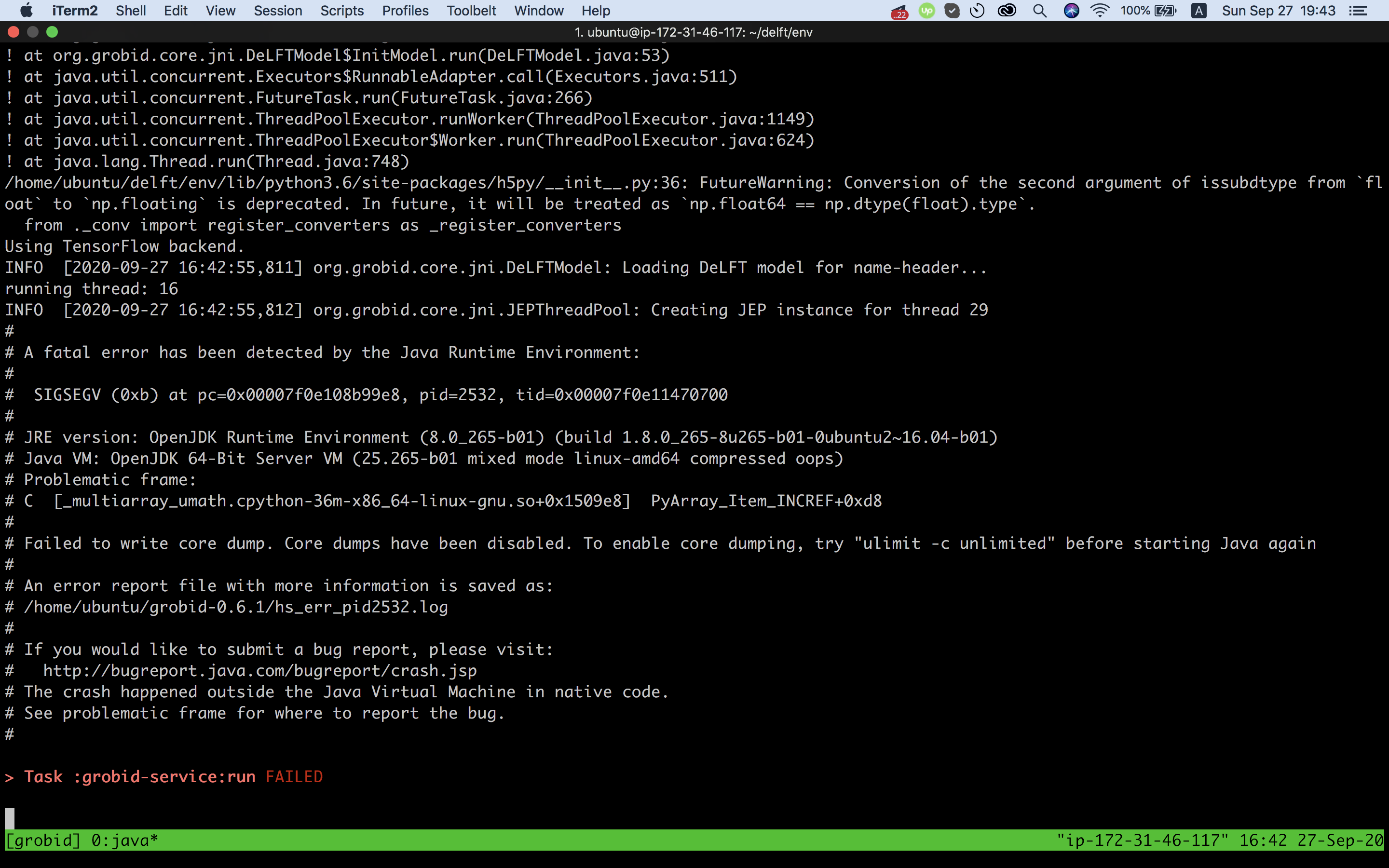
Task: Switch the keyboard input source A
Action: tap(1199, 10)
